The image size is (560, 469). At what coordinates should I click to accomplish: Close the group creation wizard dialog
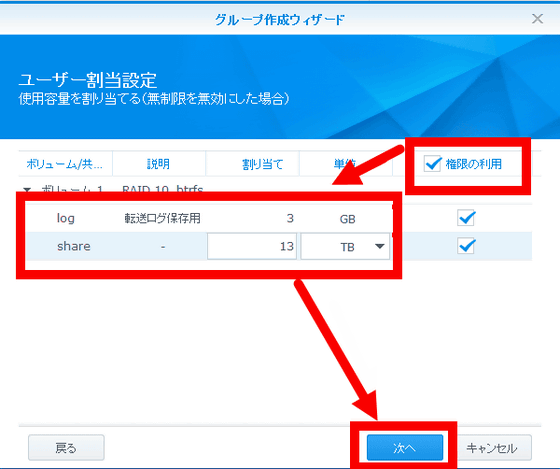[x=537, y=19]
